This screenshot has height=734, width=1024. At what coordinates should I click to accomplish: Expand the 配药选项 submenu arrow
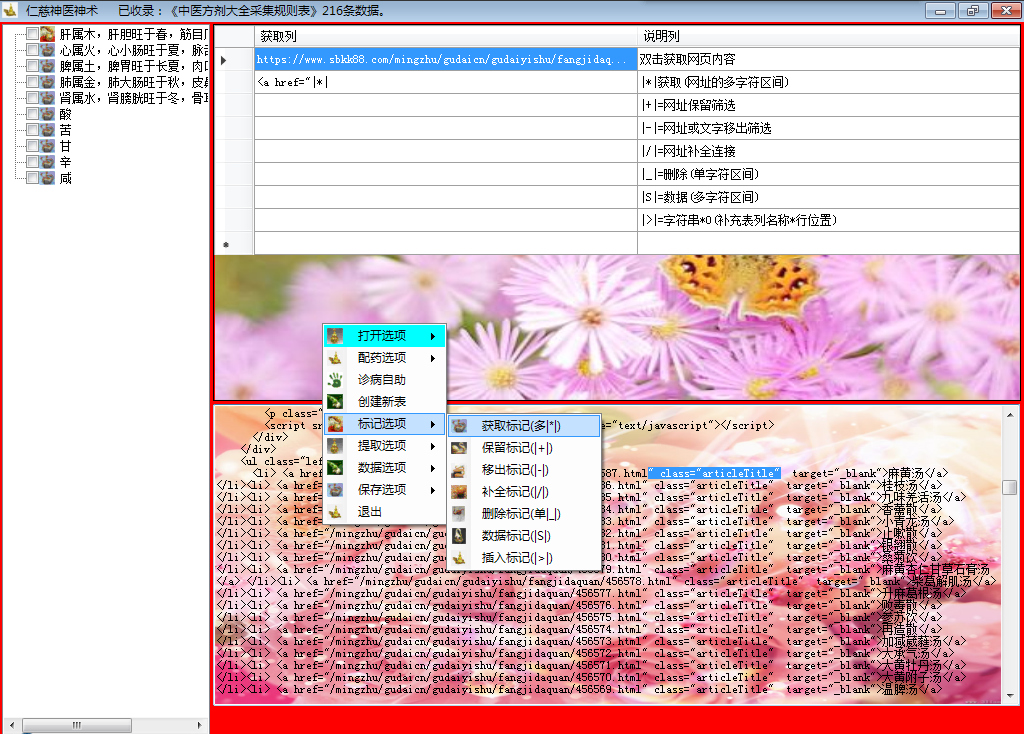433,359
